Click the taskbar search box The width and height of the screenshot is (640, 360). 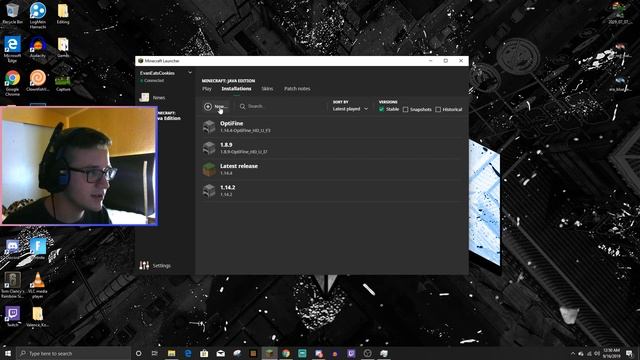click(73, 353)
